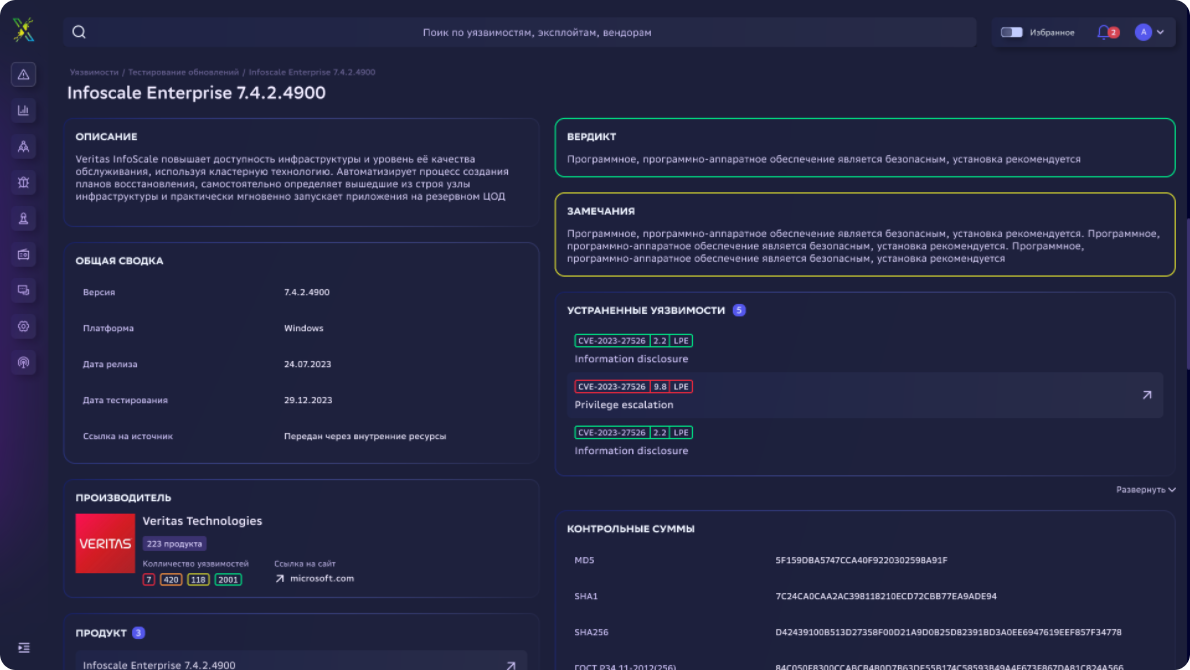1190x670 pixels.
Task: Go to Тестирование обновлений breadcrumb
Action: coord(183,72)
